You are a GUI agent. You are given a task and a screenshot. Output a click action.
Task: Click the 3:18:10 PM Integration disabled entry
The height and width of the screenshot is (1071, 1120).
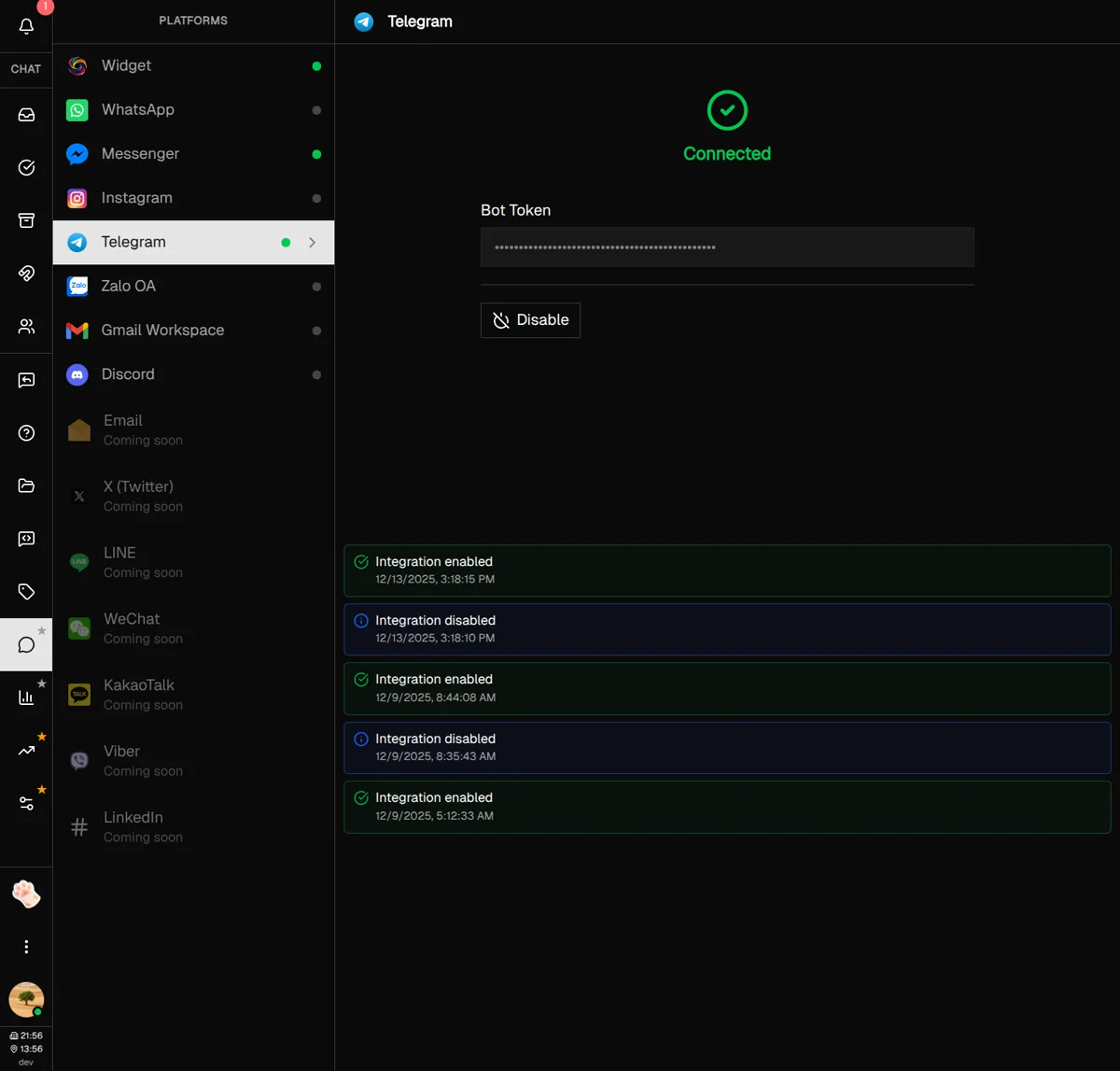pos(726,628)
